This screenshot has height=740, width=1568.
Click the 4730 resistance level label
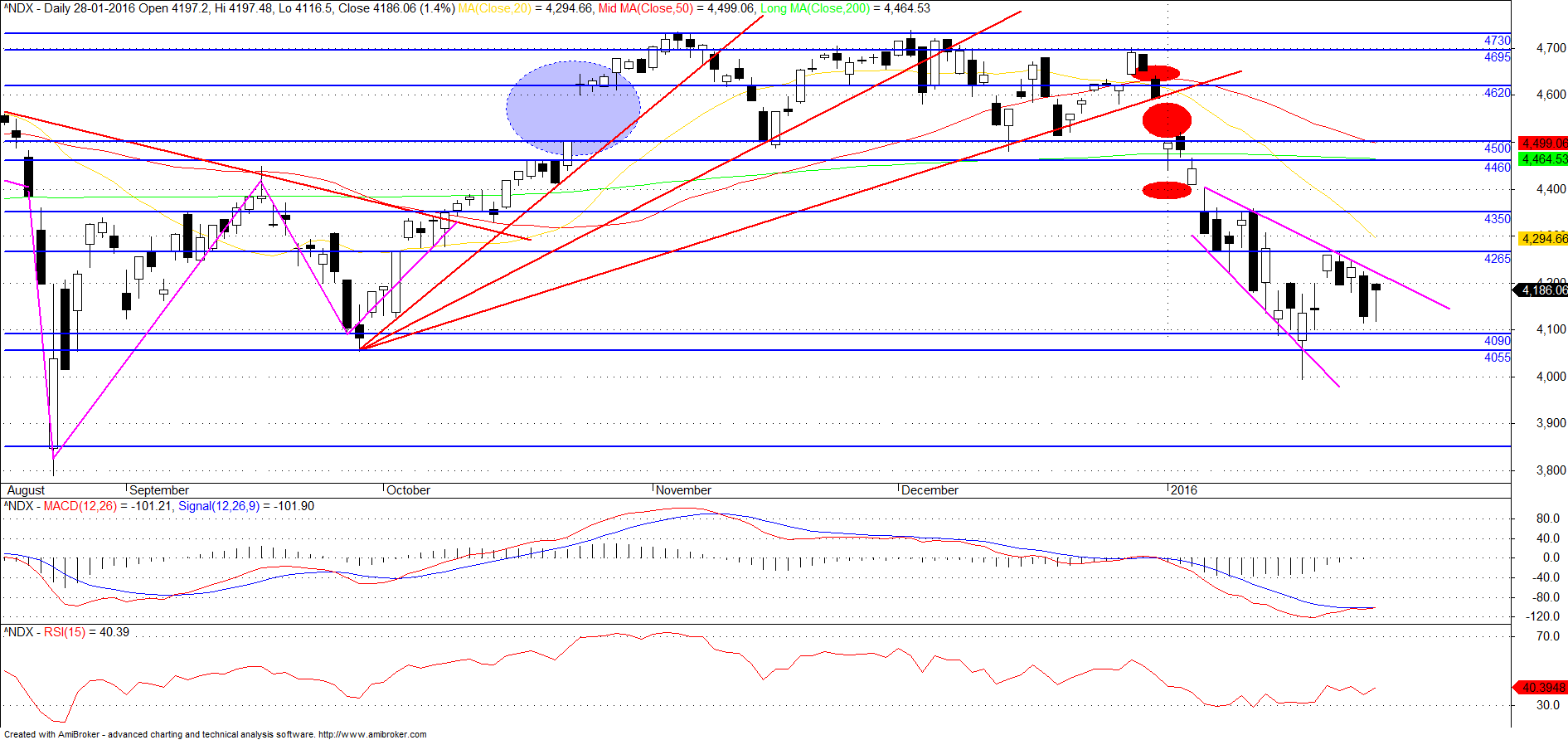click(x=1497, y=40)
